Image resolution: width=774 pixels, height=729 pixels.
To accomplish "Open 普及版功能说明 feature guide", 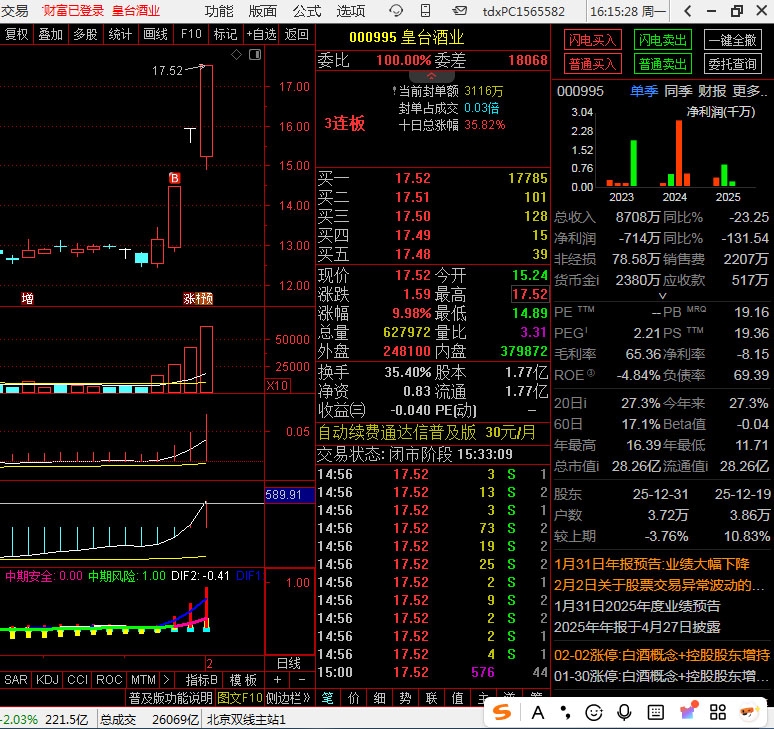I will (x=170, y=698).
